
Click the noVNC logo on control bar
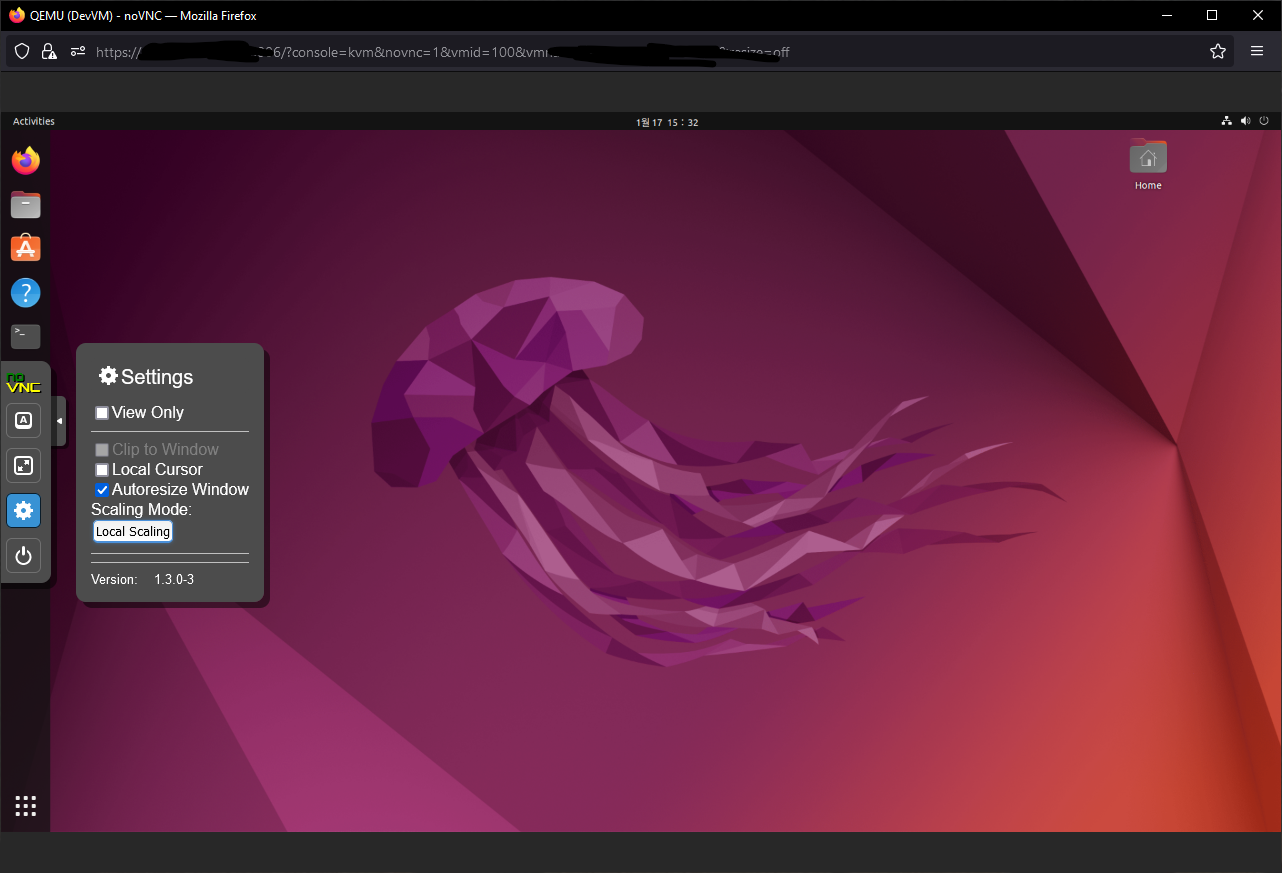pos(24,383)
